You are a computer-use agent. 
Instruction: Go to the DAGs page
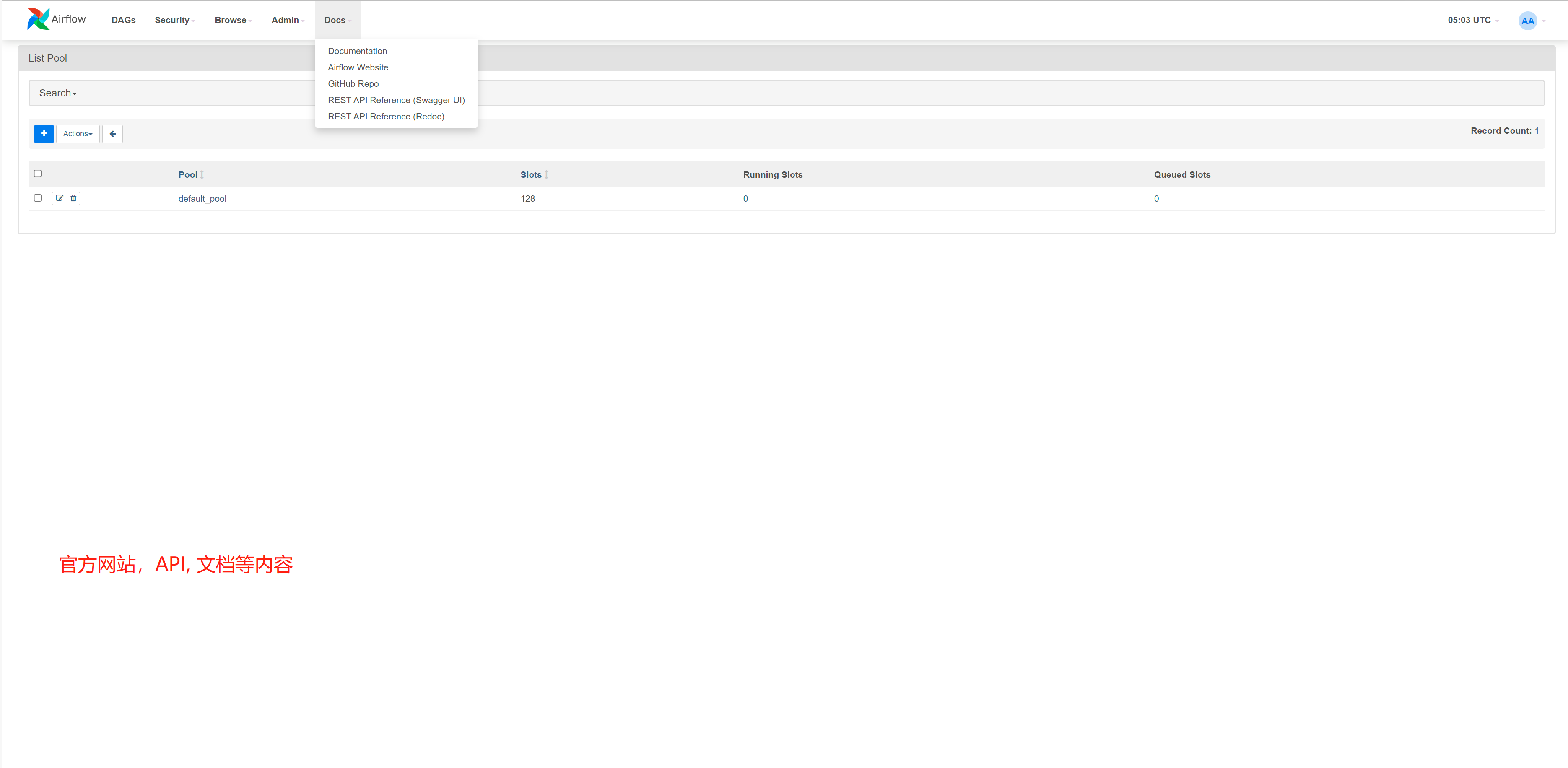tap(124, 20)
